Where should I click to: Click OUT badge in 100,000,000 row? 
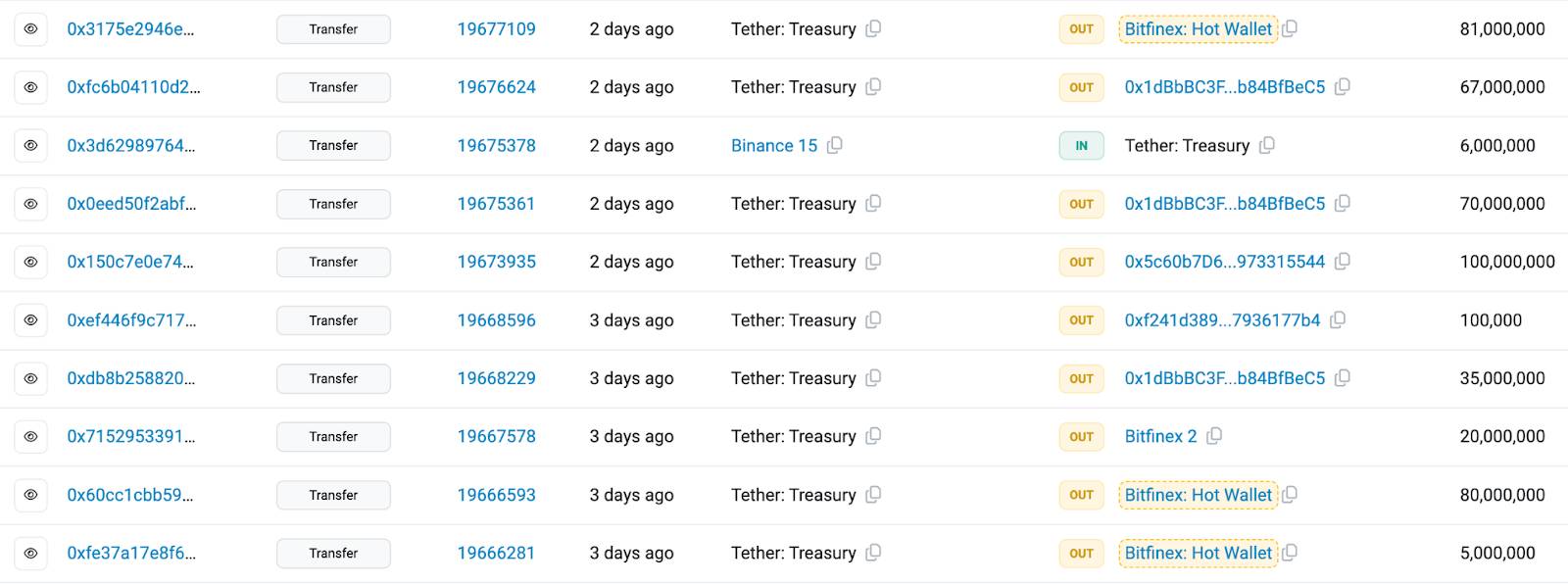pos(1081,262)
